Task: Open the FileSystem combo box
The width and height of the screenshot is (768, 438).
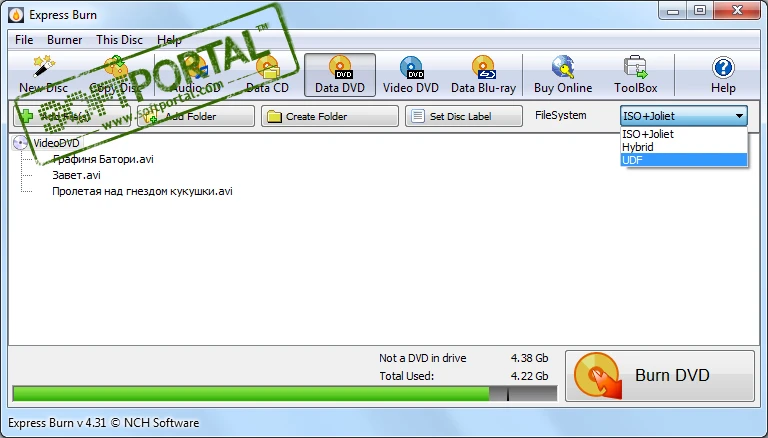Action: tap(683, 116)
